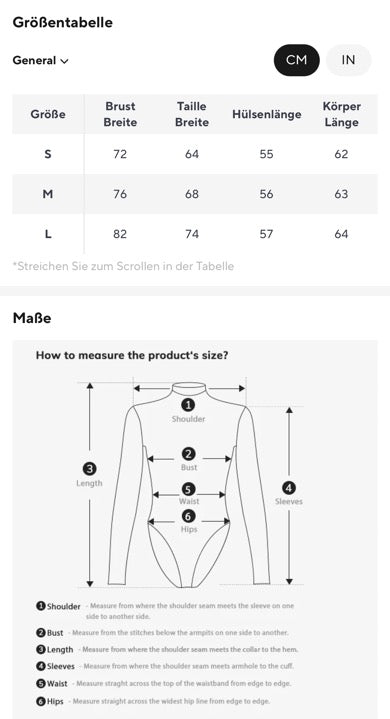Select the size L row
Image resolution: width=390 pixels, height=719 pixels.
(x=195, y=234)
